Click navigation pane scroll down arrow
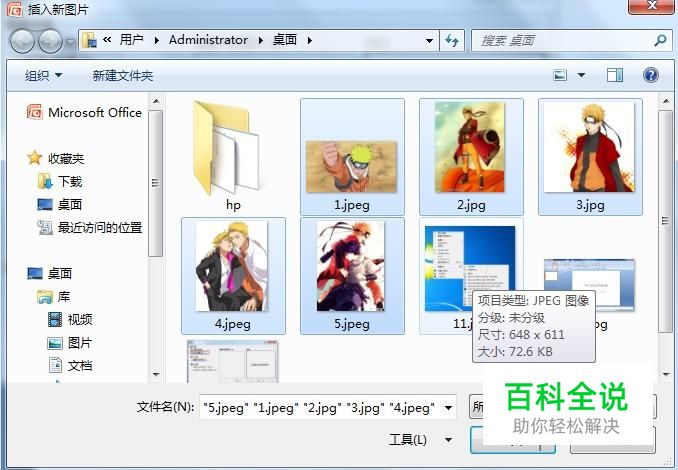Screen dimensions: 678x470 point(156,374)
